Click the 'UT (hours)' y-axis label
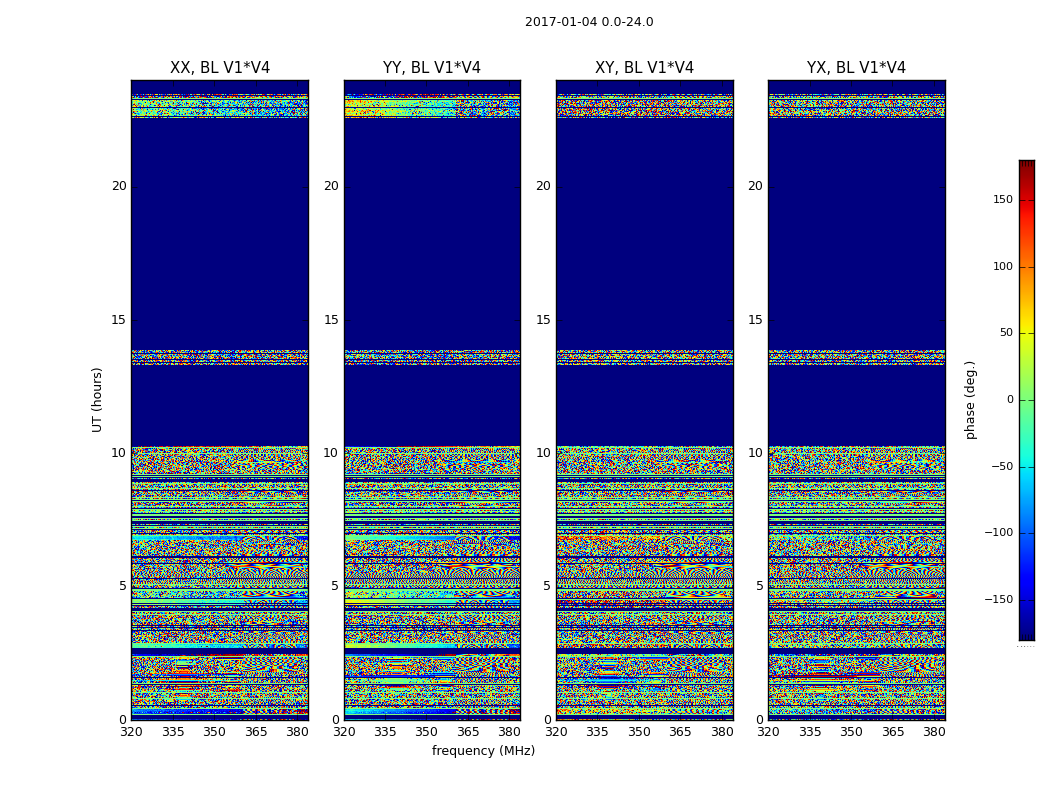This screenshot has height=800, width=1050. coord(97,400)
